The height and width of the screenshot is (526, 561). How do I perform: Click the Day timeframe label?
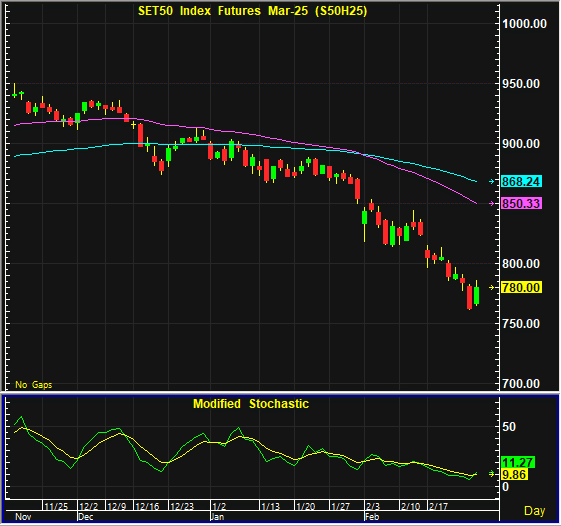[x=535, y=511]
